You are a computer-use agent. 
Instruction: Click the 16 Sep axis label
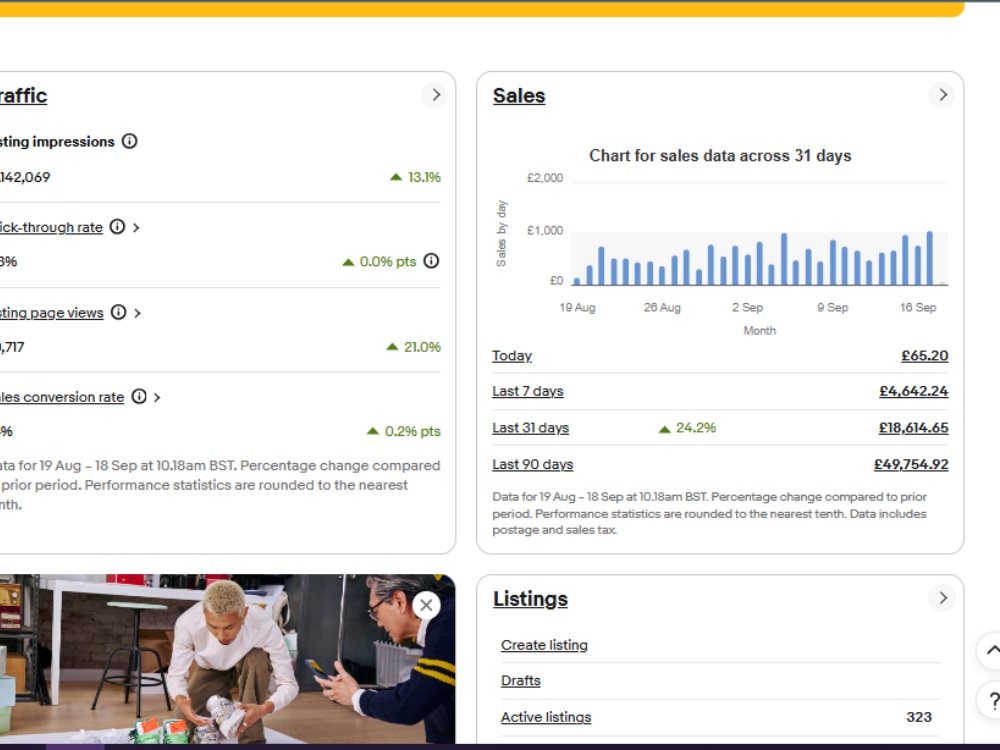point(918,307)
